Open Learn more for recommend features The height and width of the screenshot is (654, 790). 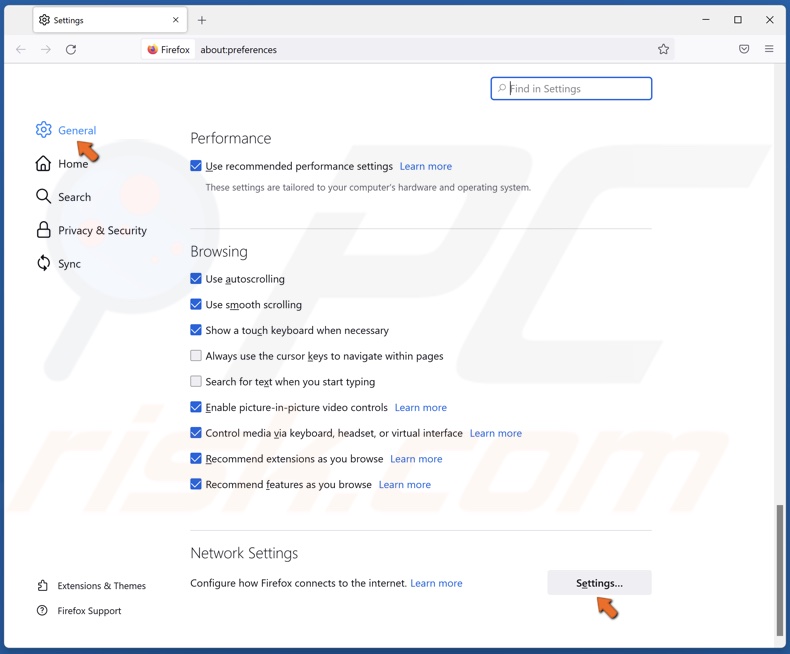pyautogui.click(x=405, y=485)
